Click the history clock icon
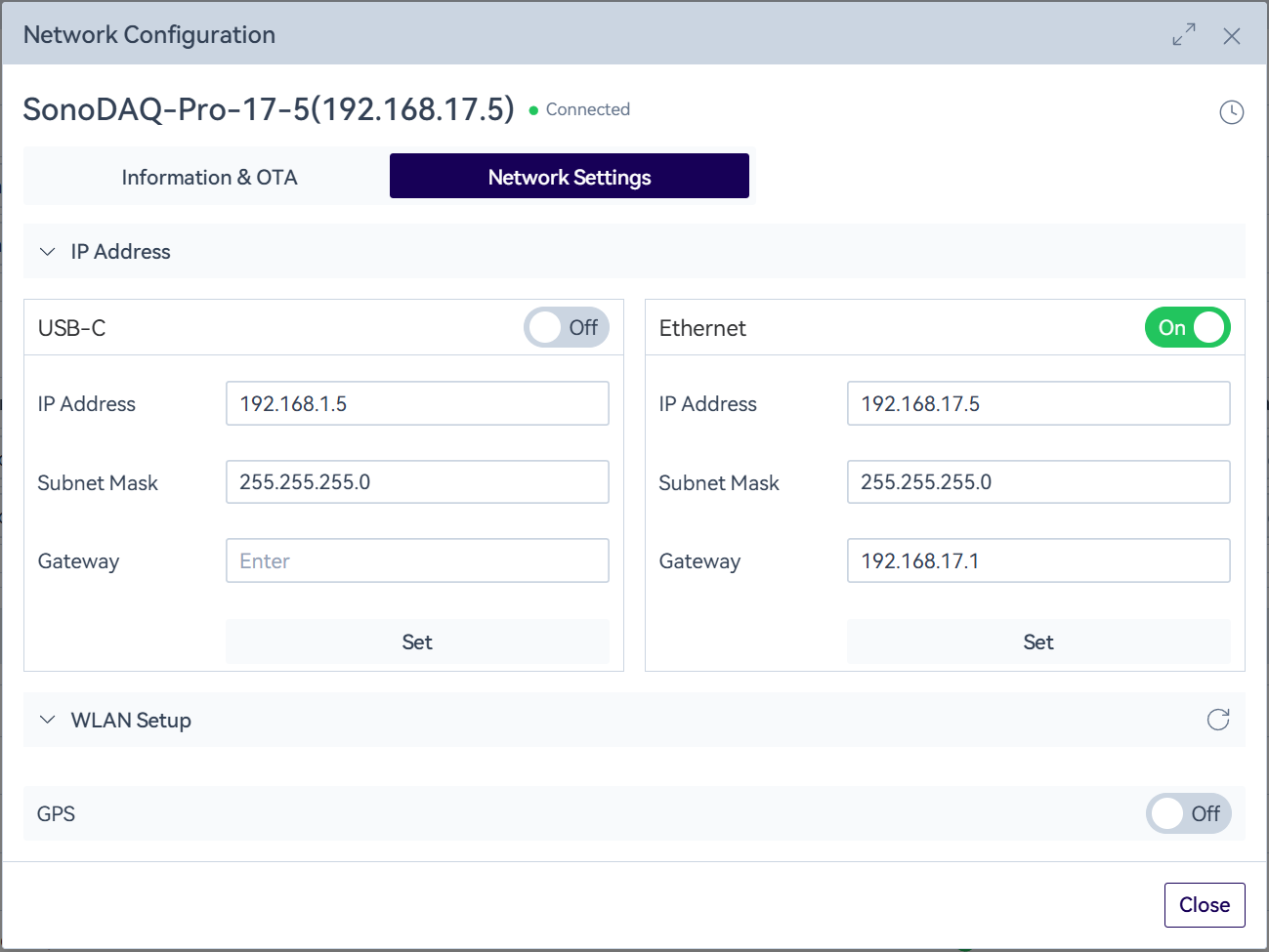 coord(1231,112)
